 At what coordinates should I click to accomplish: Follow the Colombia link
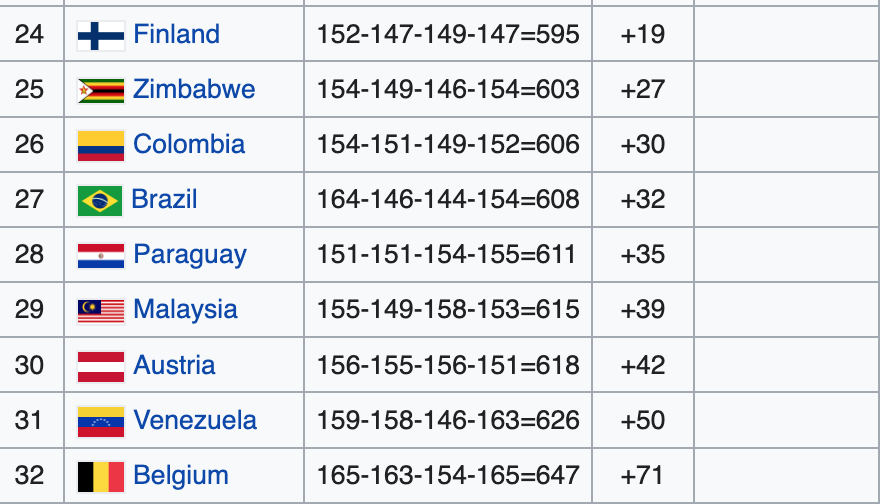click(x=189, y=145)
